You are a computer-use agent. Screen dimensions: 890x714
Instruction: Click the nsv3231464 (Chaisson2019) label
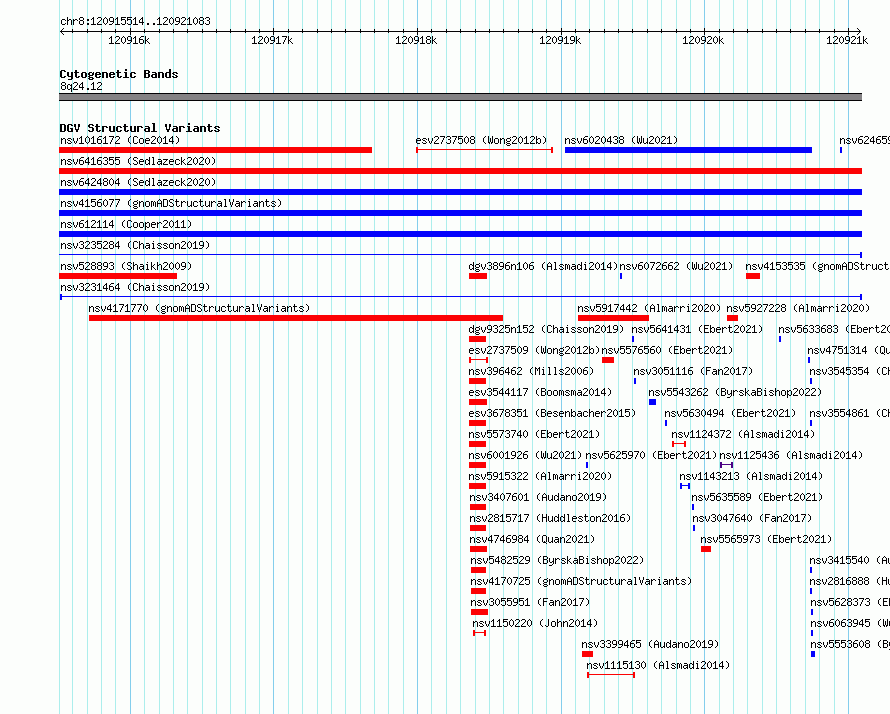click(x=135, y=287)
